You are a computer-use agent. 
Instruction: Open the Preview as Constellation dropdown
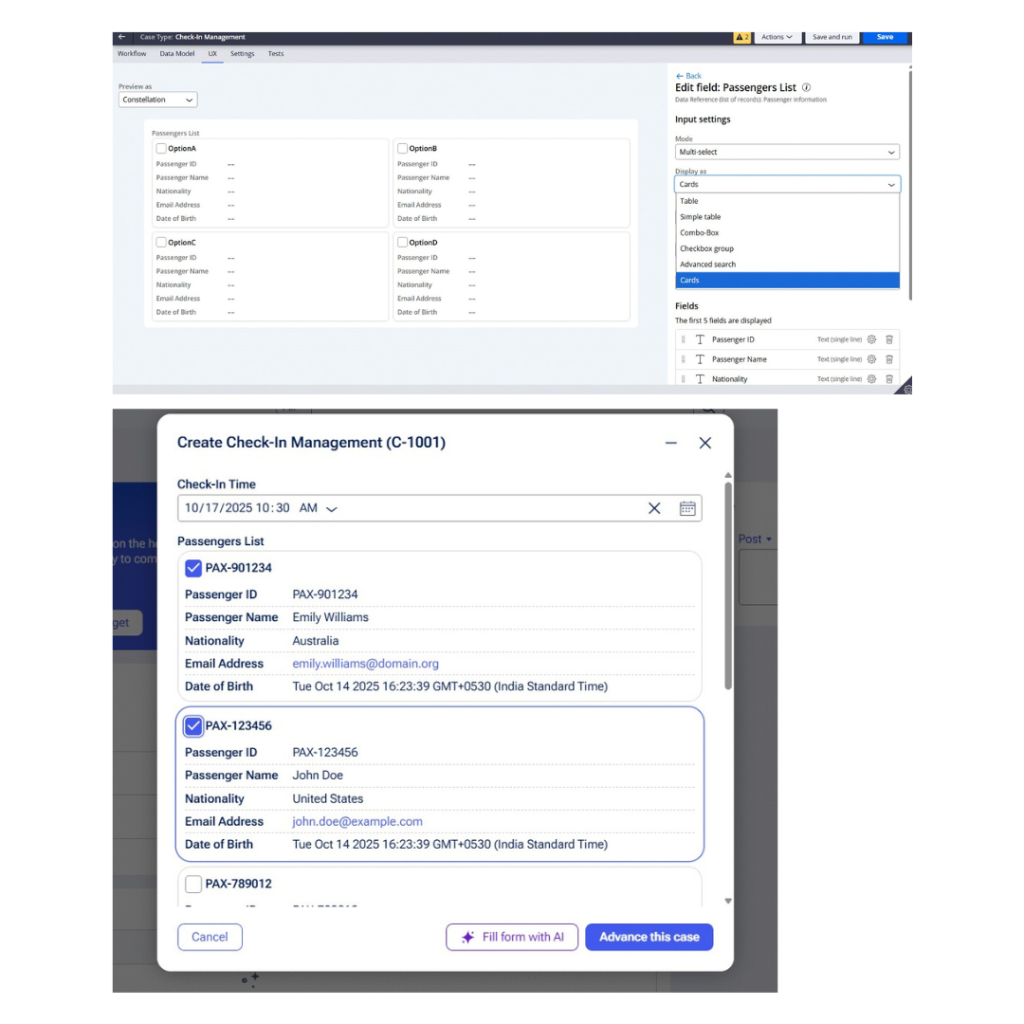click(x=158, y=100)
